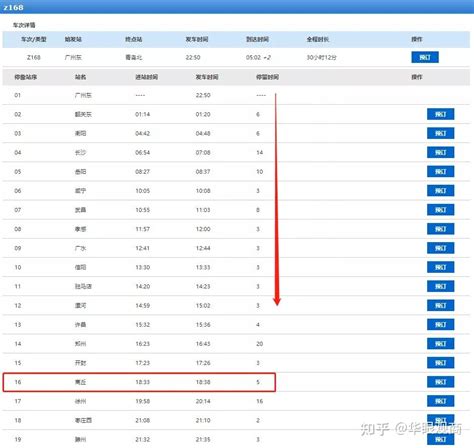Click departure time 16:43
474x448 pixels.
[x=203, y=344]
